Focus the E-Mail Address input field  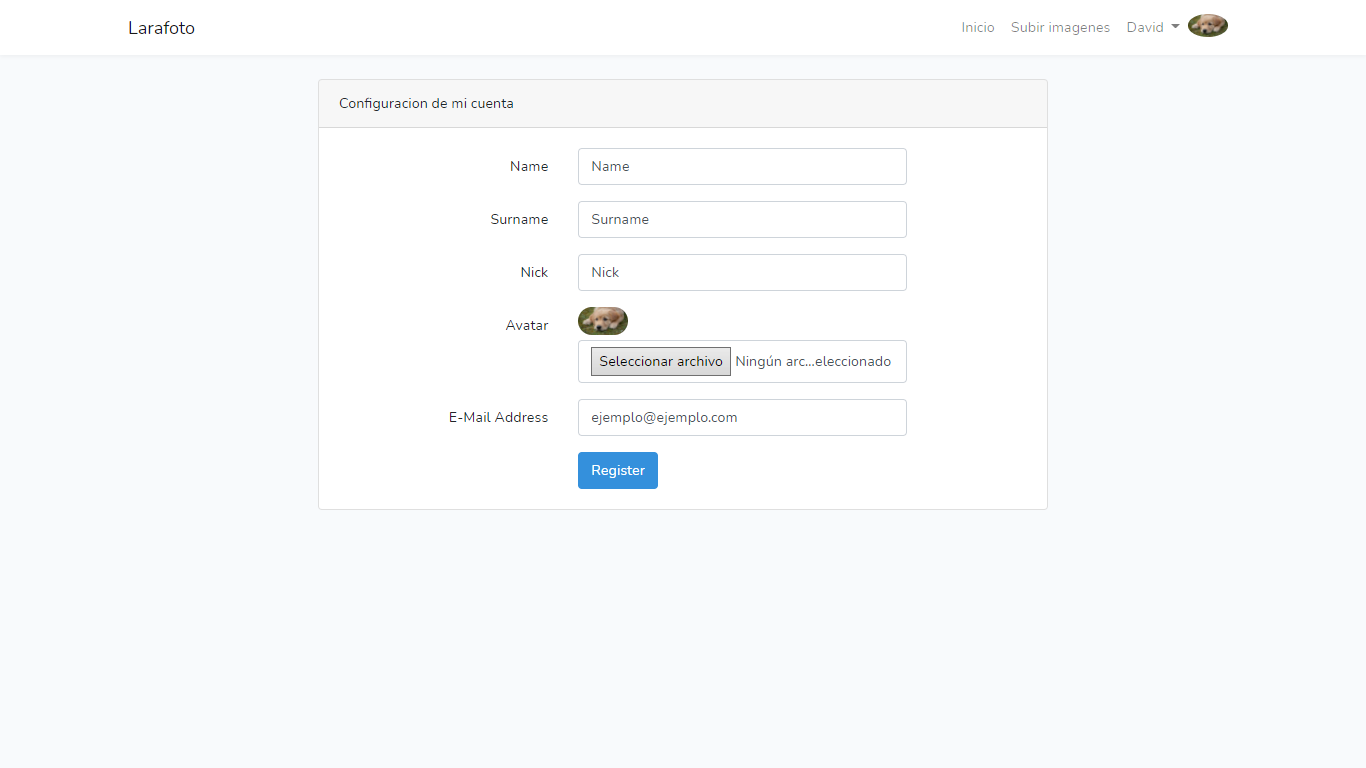(x=742, y=418)
